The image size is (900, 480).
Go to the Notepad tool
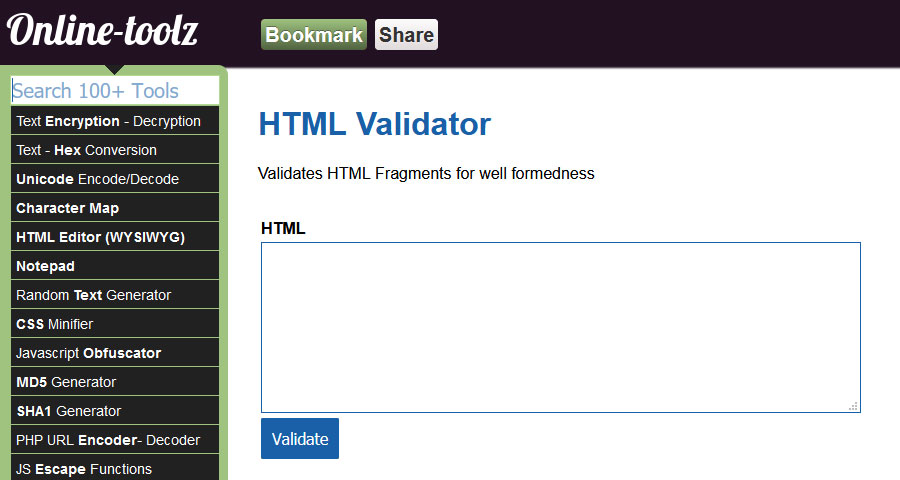pyautogui.click(x=115, y=266)
